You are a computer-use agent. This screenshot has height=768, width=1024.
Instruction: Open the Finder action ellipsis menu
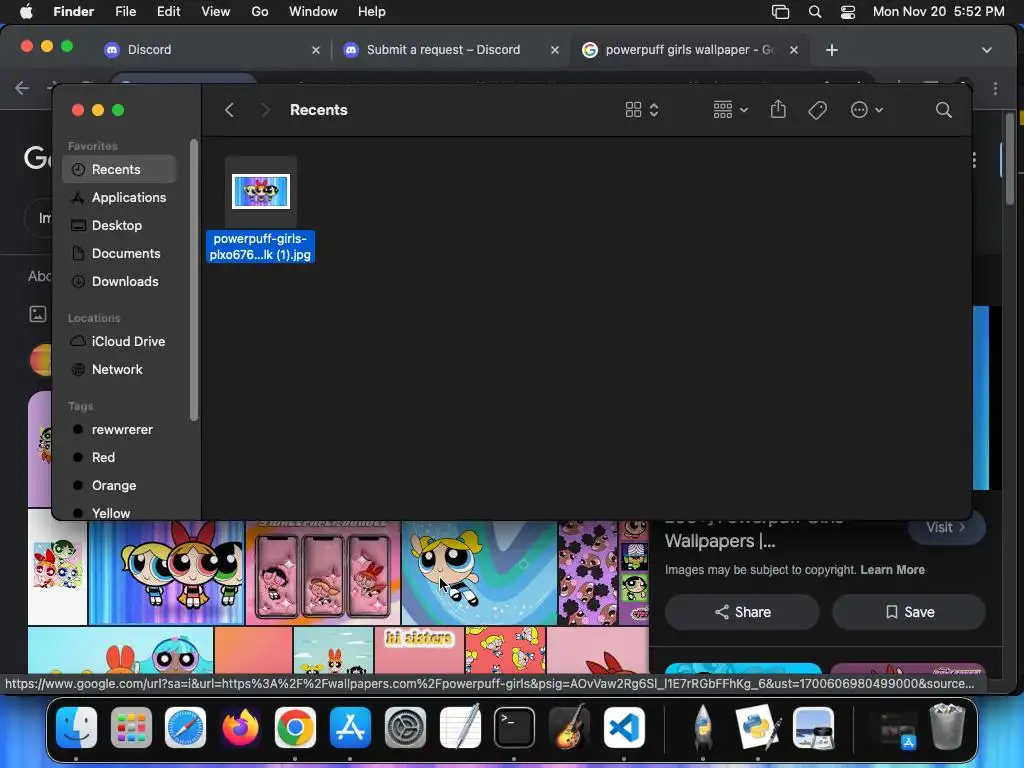(867, 110)
